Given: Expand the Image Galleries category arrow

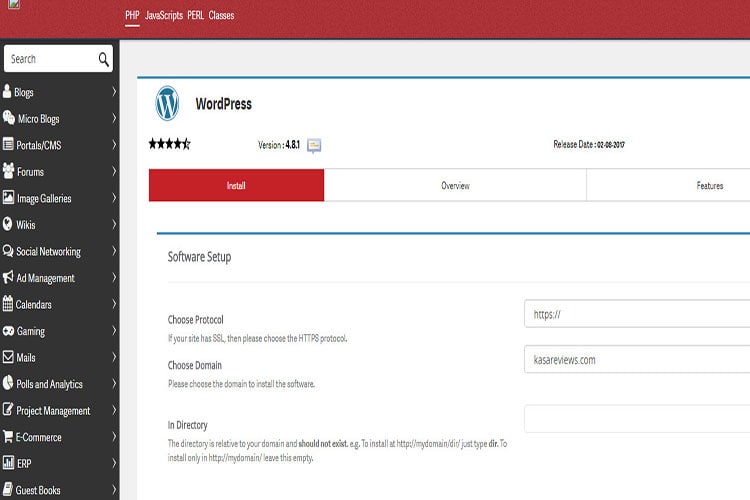Looking at the screenshot, I should (x=114, y=198).
